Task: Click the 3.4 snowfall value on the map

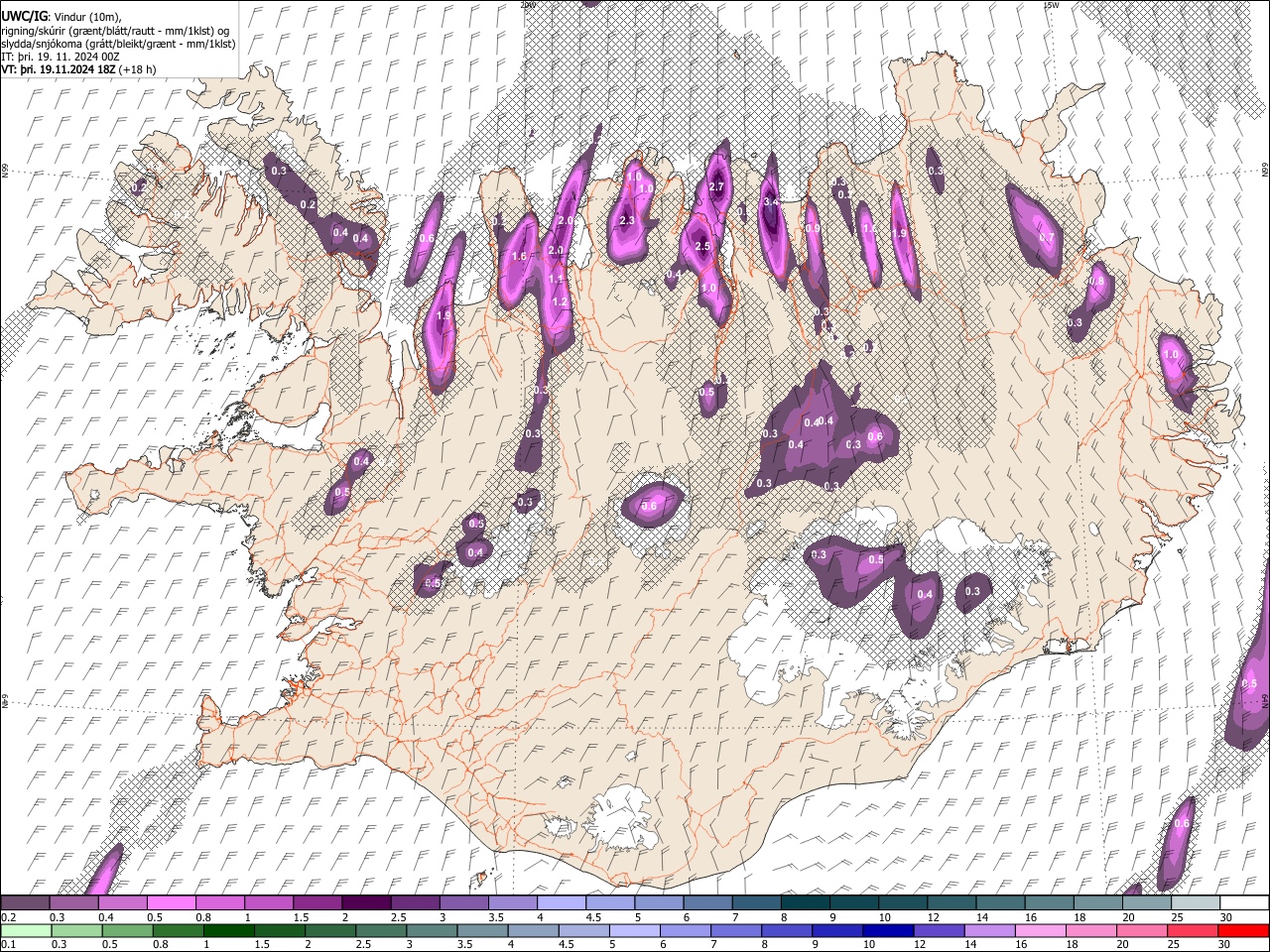Action: [x=771, y=202]
